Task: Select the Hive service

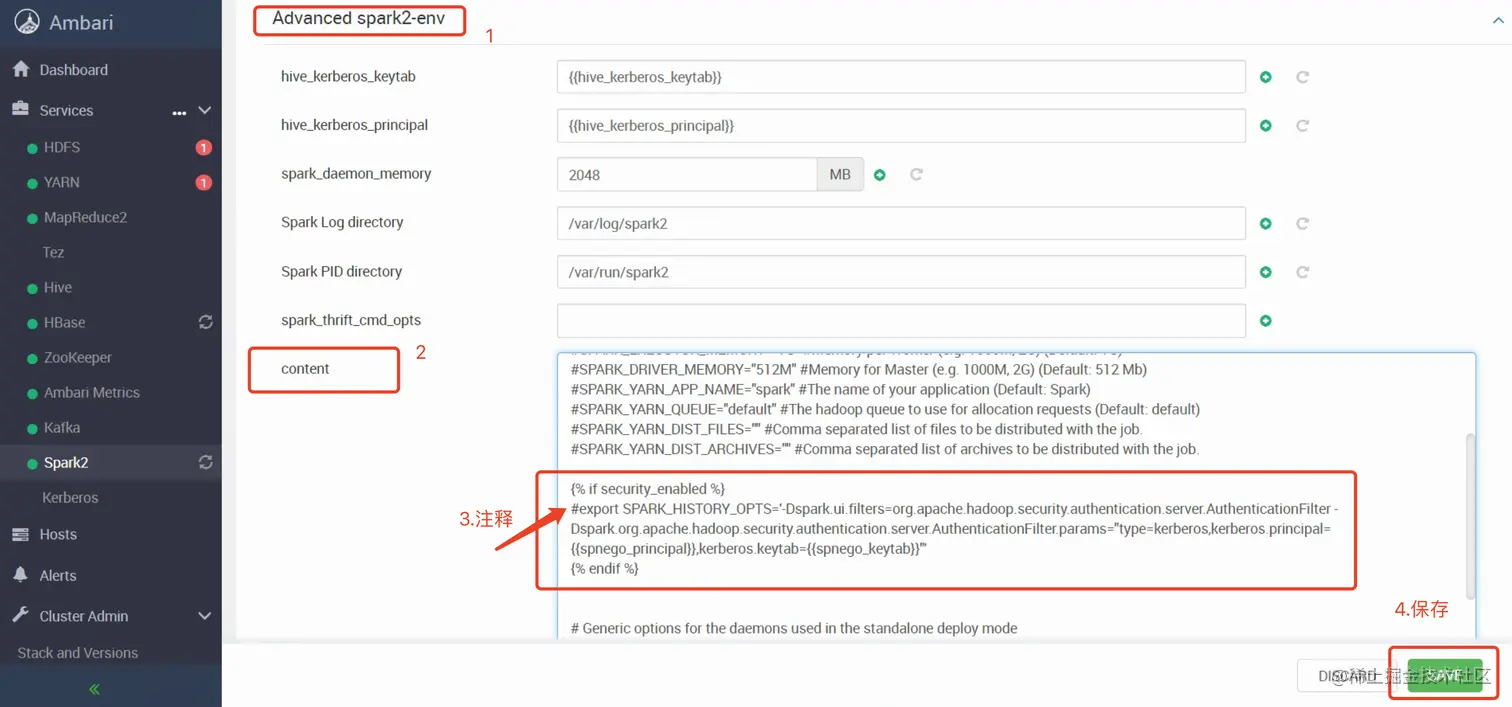Action: pos(57,287)
